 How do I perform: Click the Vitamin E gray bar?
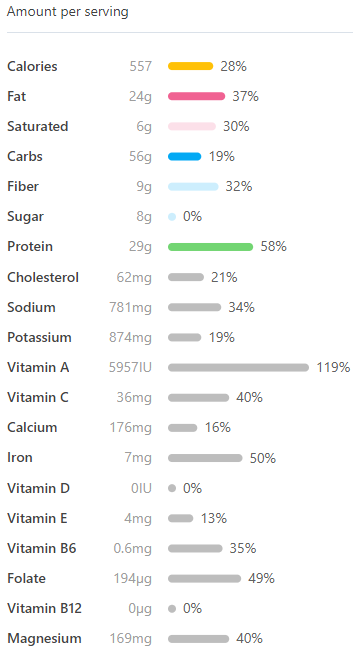[x=180, y=518]
